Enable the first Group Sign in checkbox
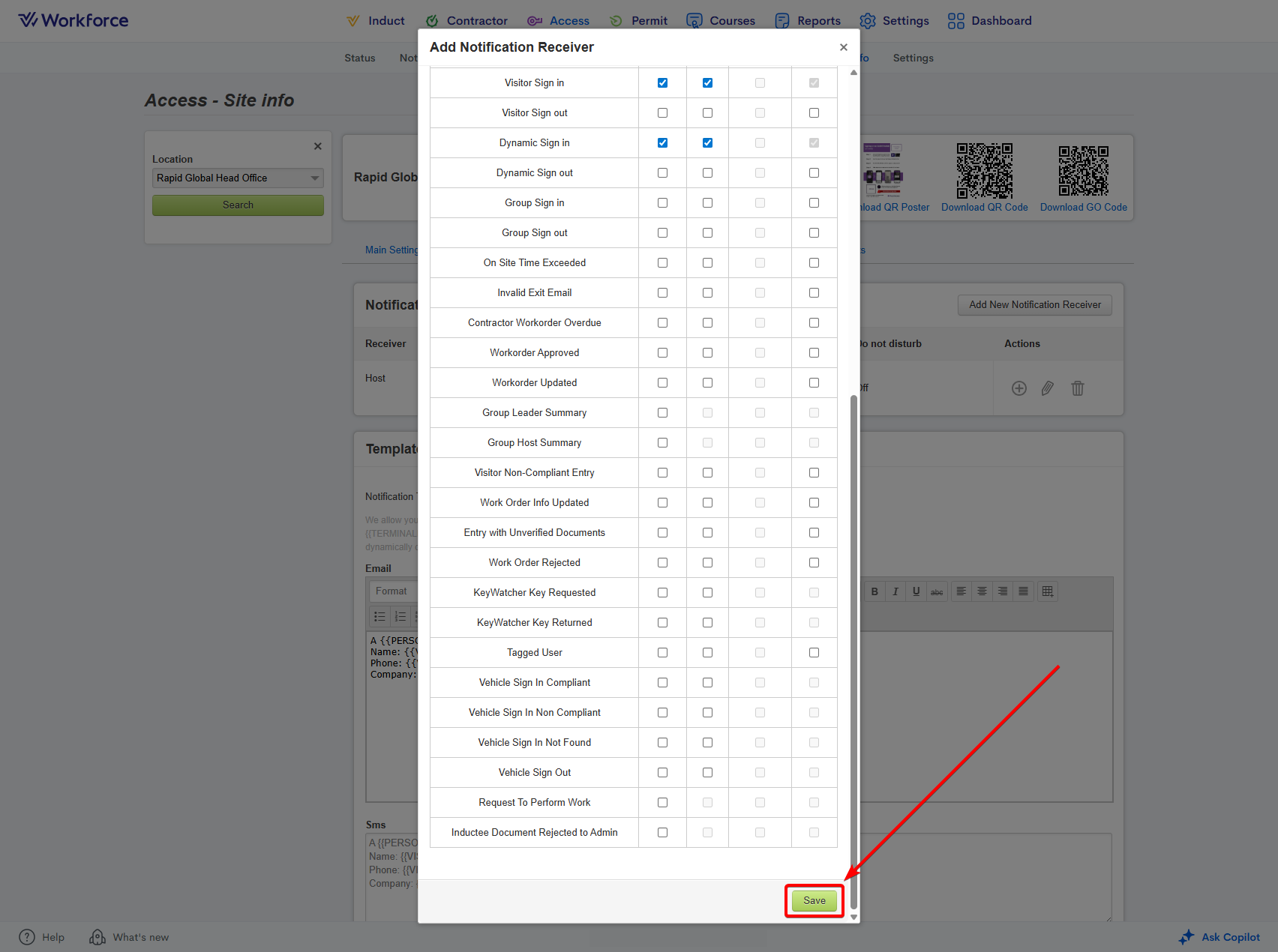Screen dimensions: 1278x952 (x=662, y=203)
